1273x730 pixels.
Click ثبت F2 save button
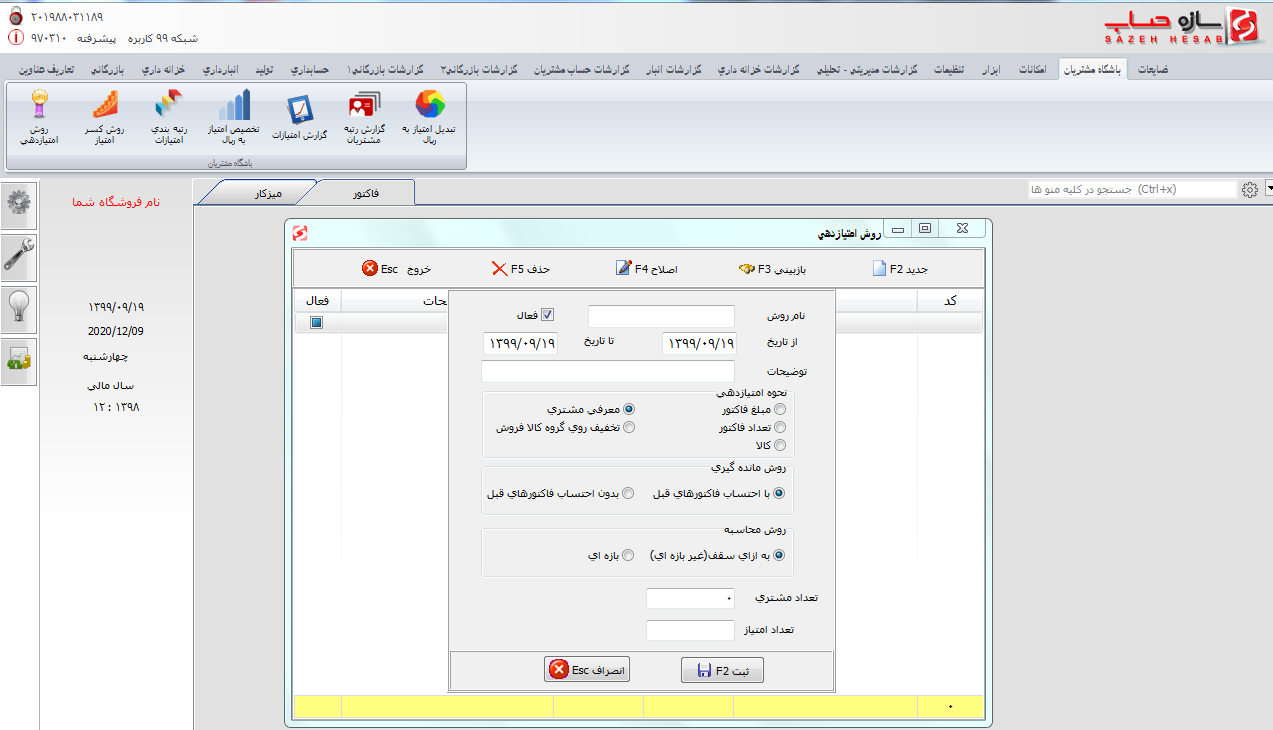722,671
